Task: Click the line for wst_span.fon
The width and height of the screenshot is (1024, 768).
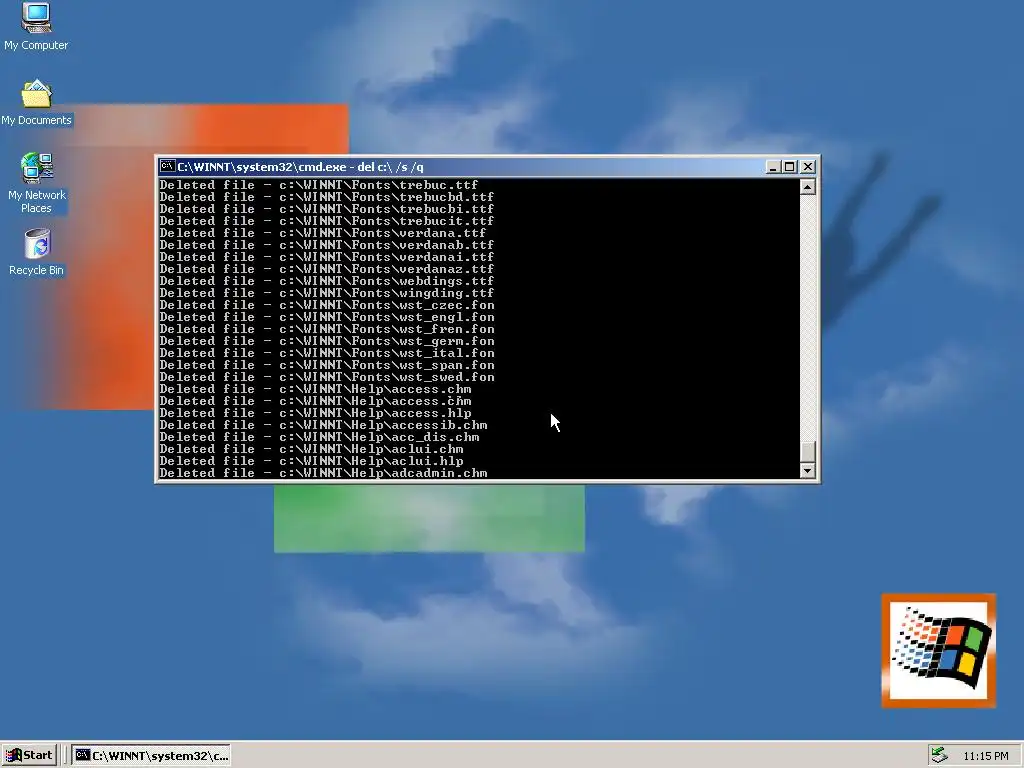Action: pos(327,365)
